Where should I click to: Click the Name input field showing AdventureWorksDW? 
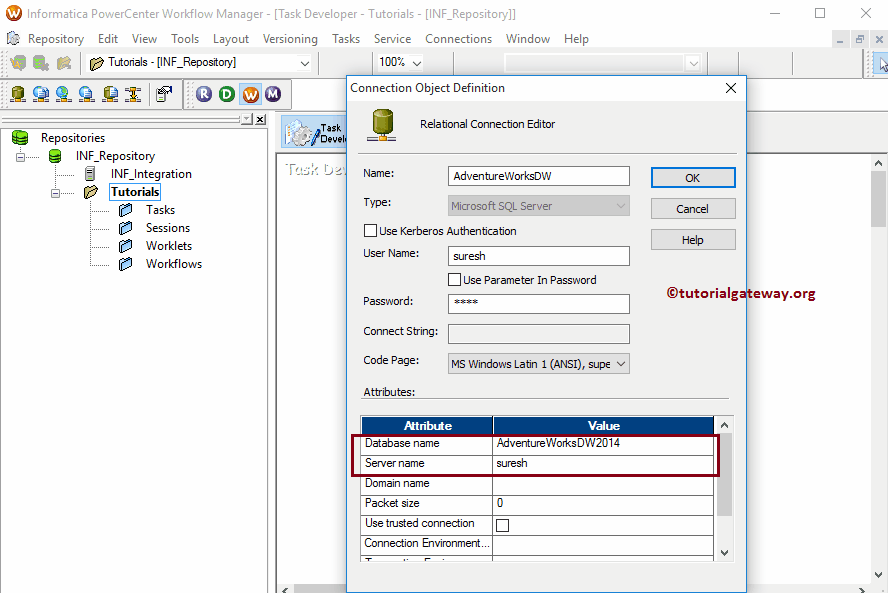click(538, 175)
